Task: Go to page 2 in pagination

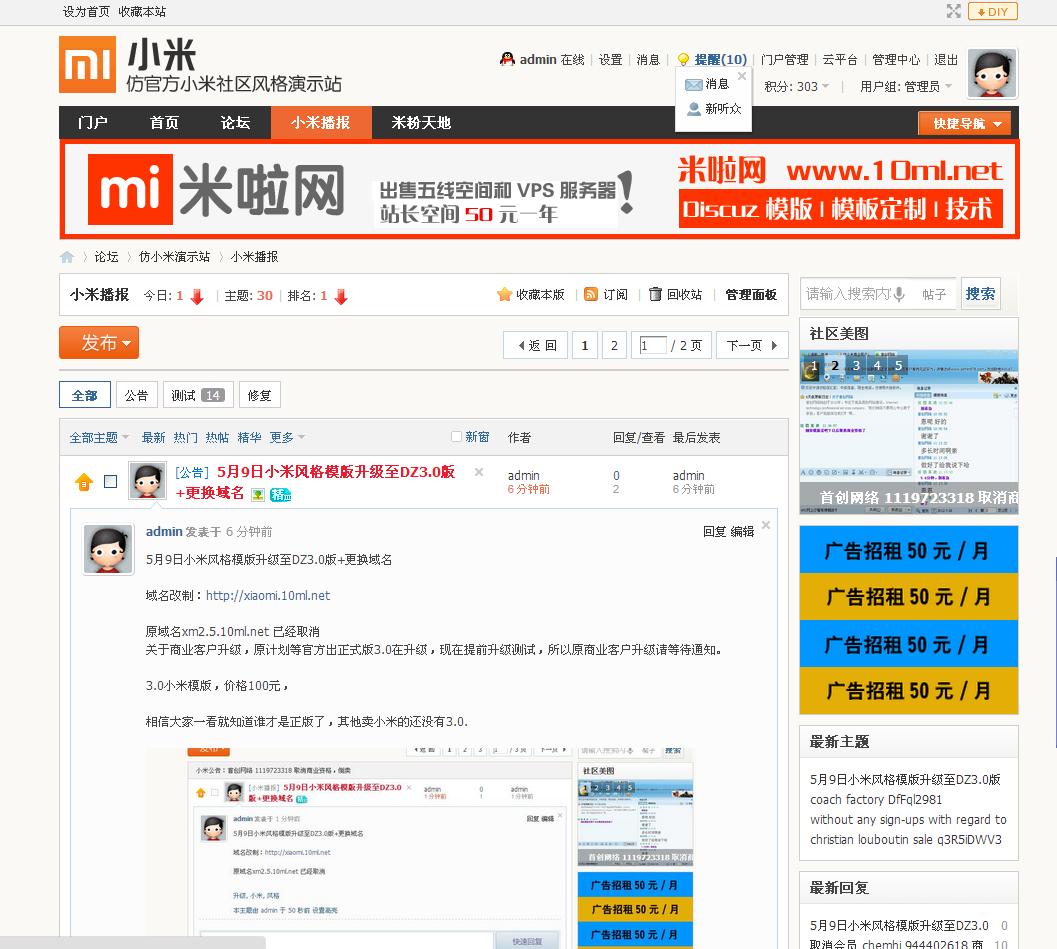Action: 614,346
